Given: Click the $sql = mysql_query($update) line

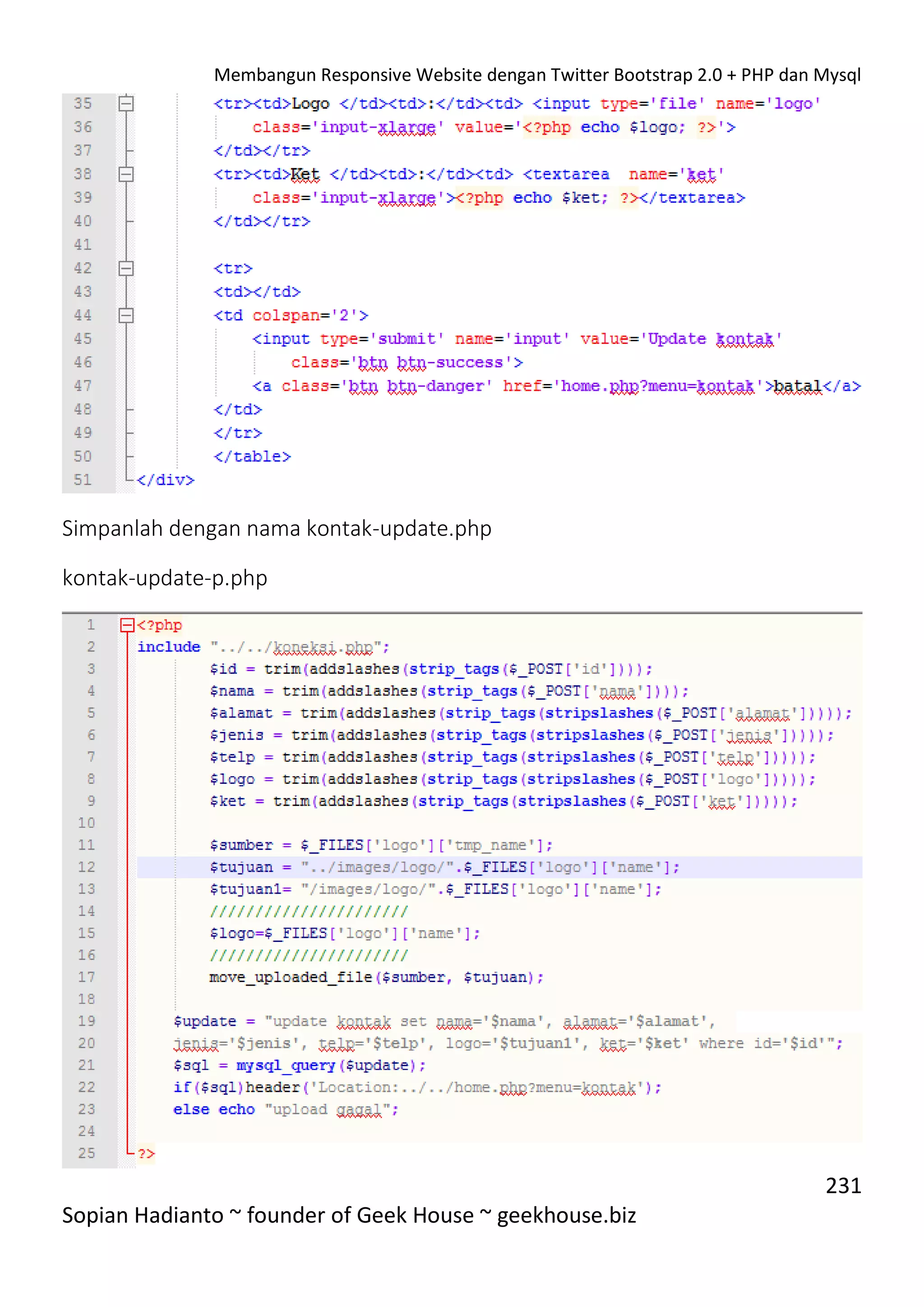Looking at the screenshot, I should (x=300, y=1066).
